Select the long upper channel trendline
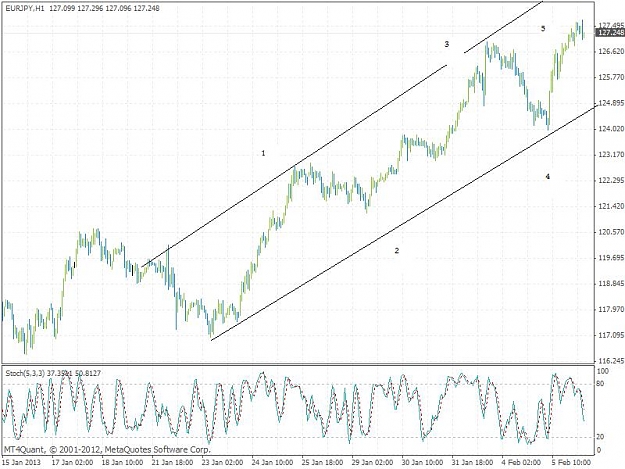 coord(294,166)
